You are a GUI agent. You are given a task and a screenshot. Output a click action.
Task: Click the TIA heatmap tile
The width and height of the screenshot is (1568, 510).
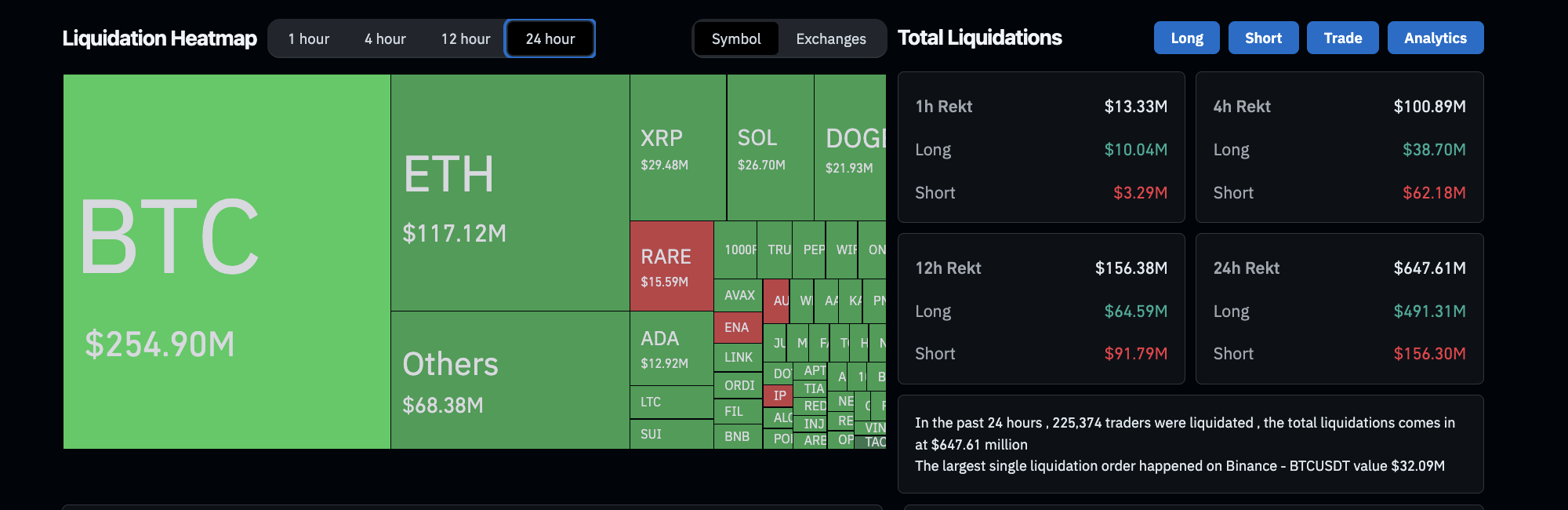[811, 388]
